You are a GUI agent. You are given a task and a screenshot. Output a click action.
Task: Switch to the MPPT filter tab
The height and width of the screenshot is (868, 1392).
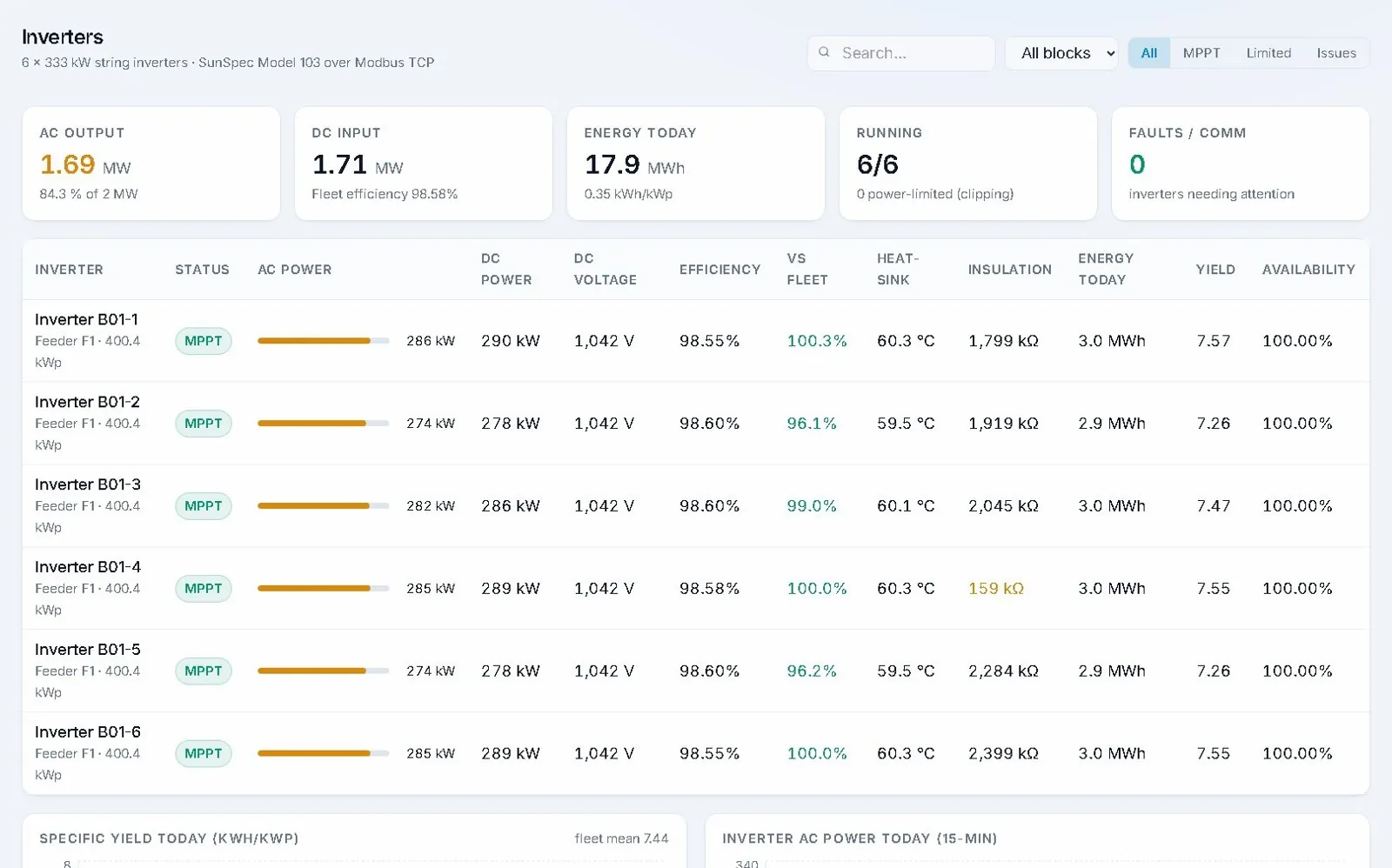[1201, 53]
